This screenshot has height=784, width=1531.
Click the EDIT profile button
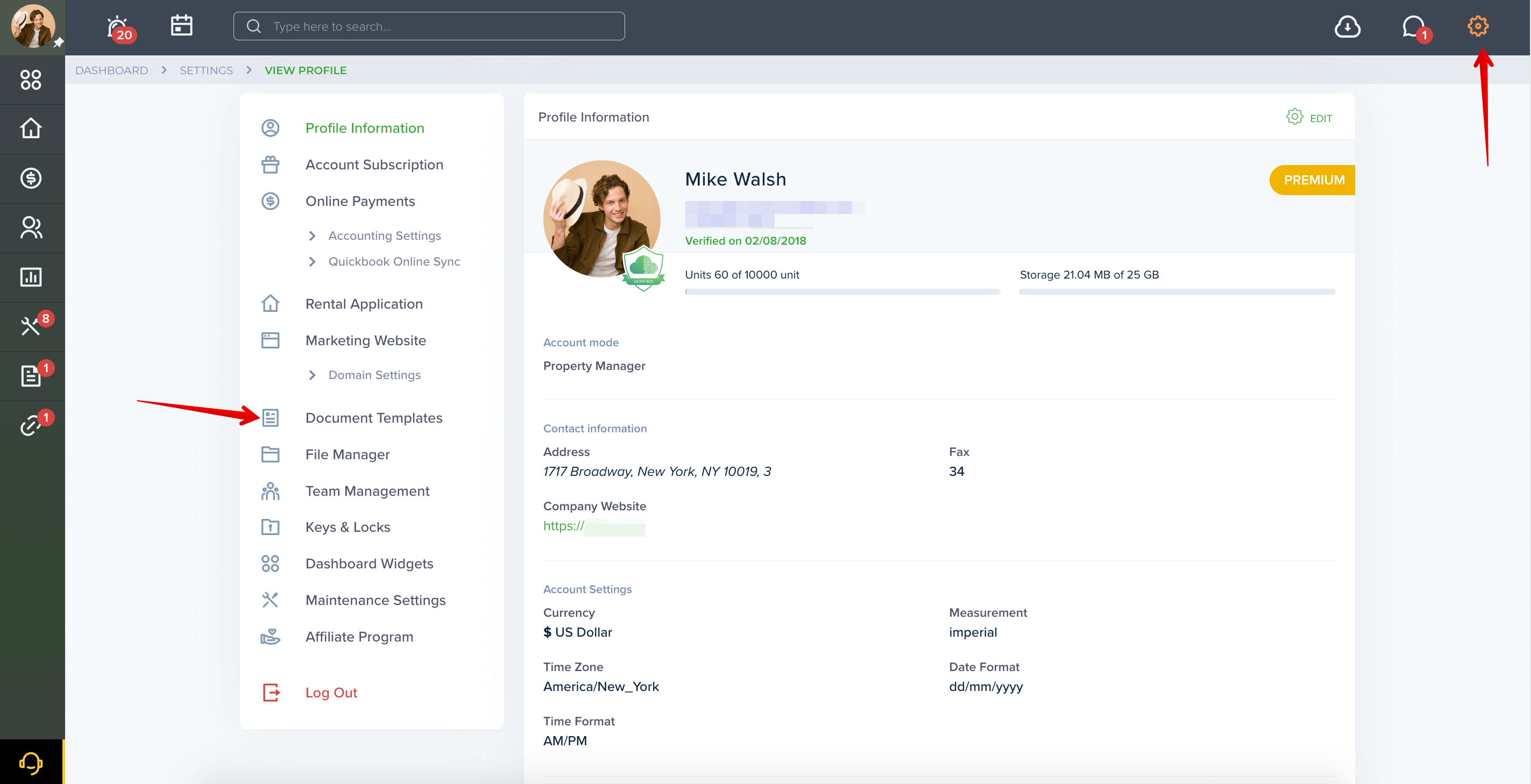click(x=1309, y=117)
